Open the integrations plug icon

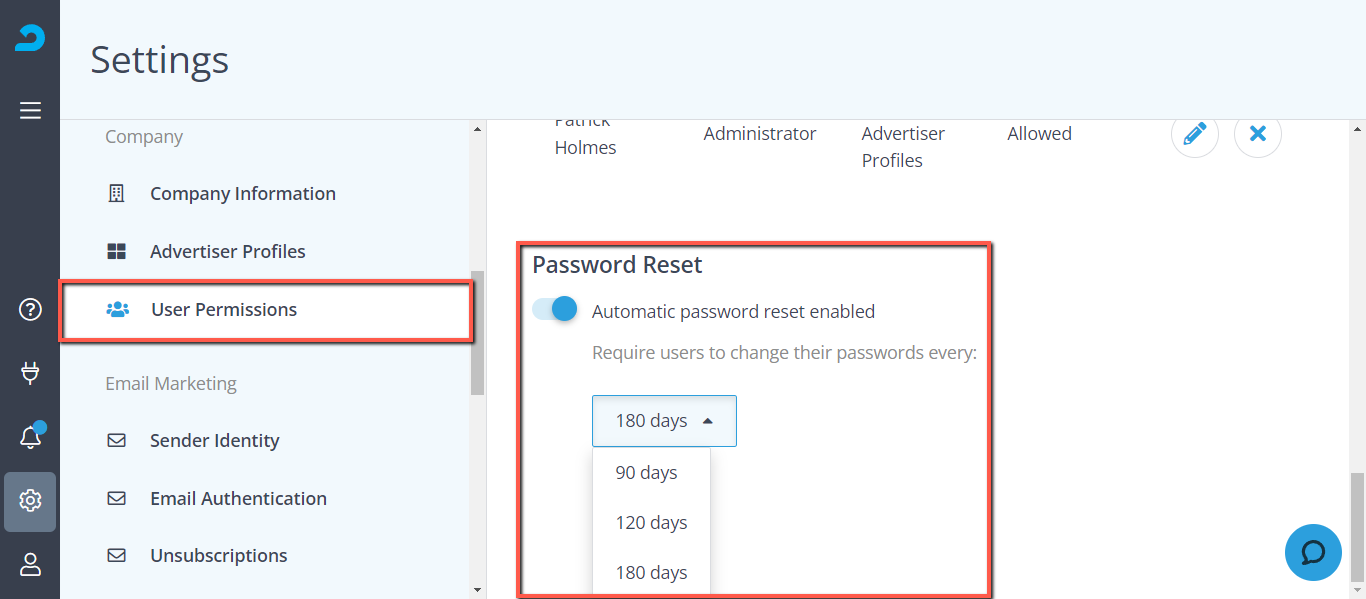[x=30, y=373]
